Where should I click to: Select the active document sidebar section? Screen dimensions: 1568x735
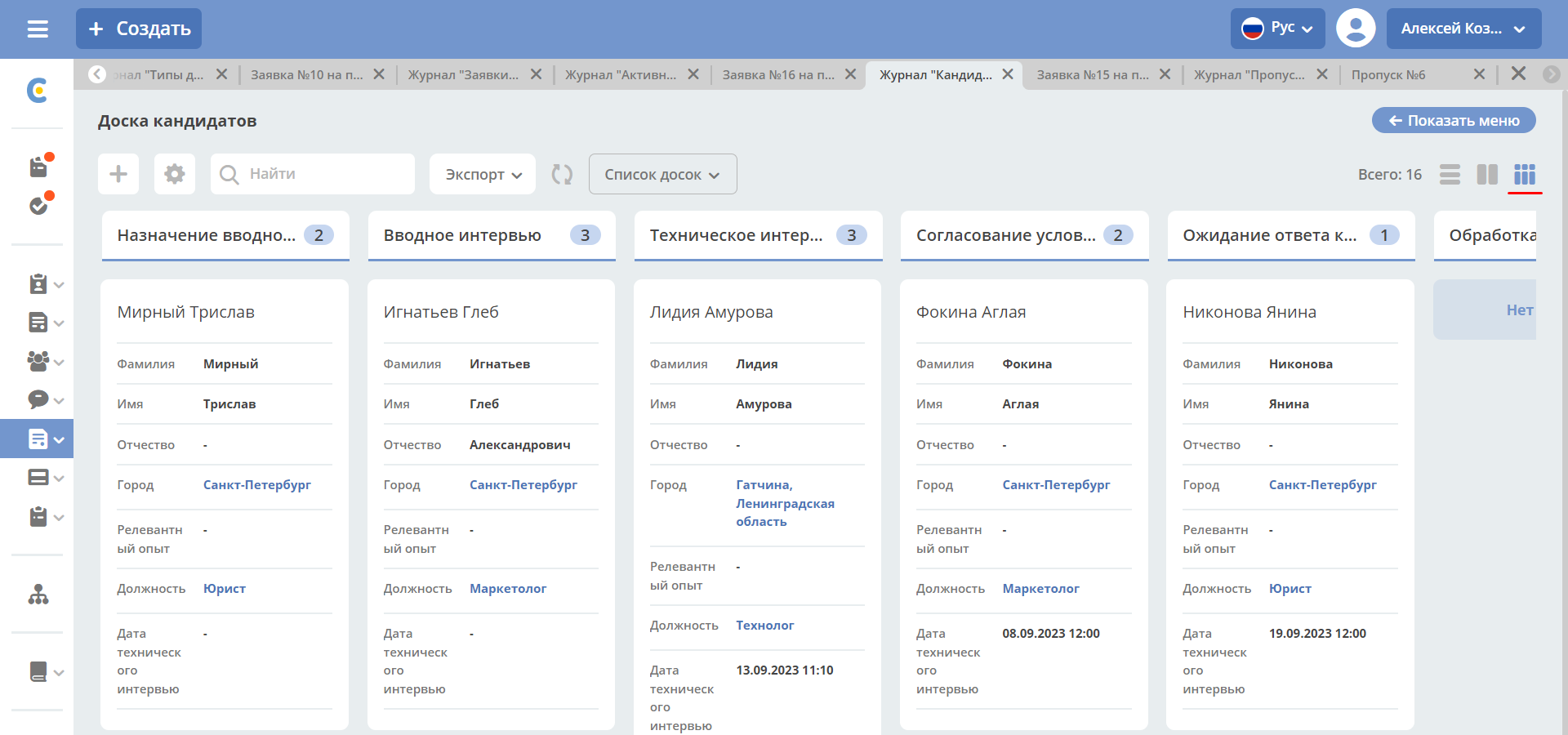click(x=38, y=439)
